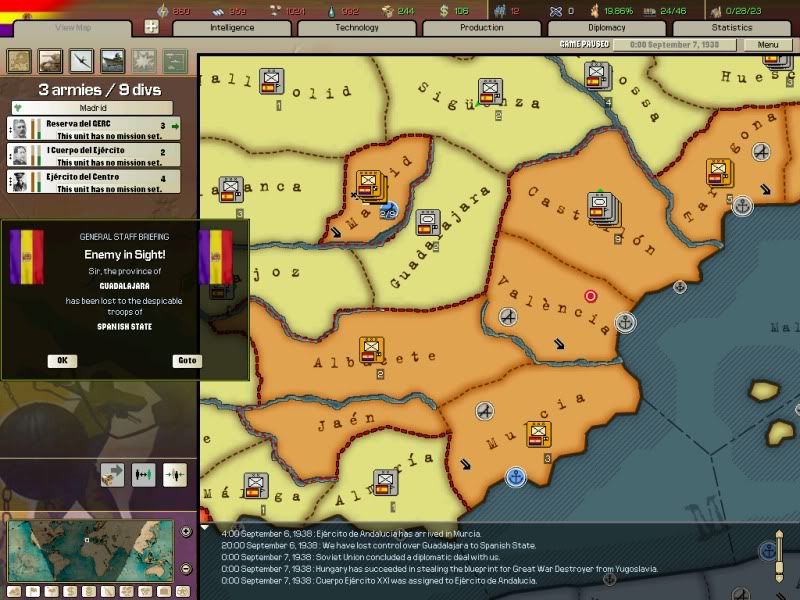This screenshot has height=600, width=800.
Task: Zoom out with the minimap minus button
Action: pos(186,568)
